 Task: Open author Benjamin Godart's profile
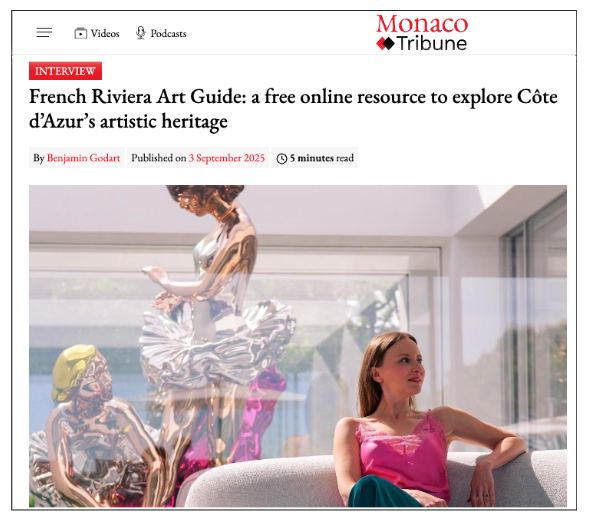coord(83,158)
